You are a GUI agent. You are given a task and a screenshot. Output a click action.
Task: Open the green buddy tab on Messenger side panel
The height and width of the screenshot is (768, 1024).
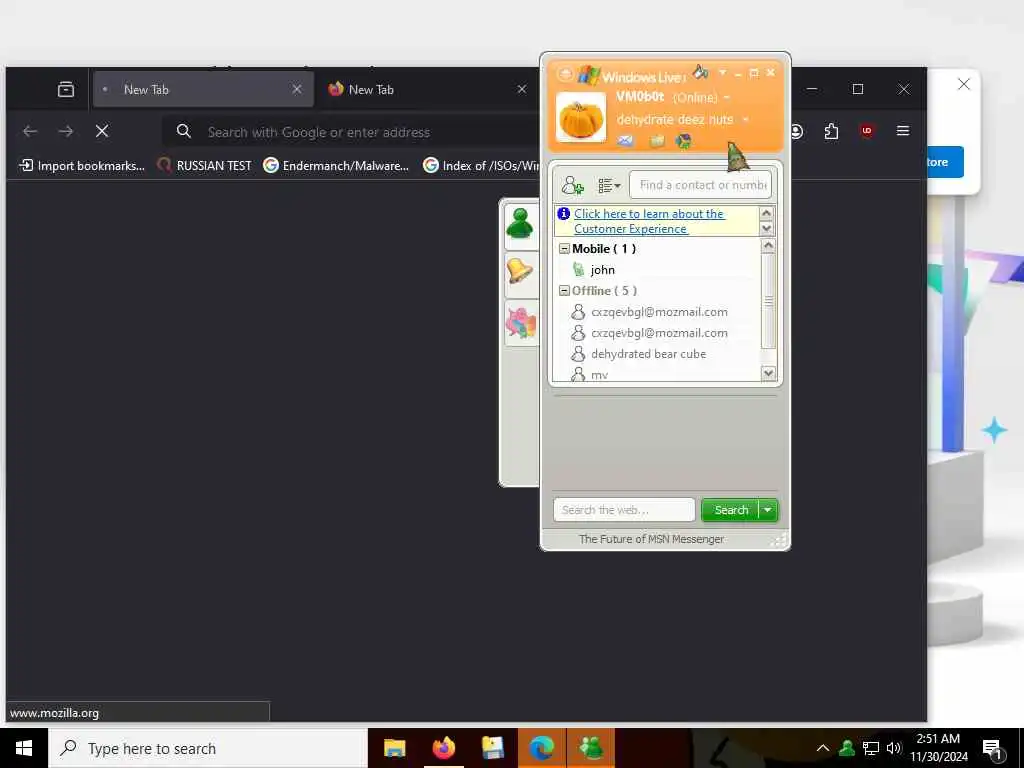(x=520, y=224)
